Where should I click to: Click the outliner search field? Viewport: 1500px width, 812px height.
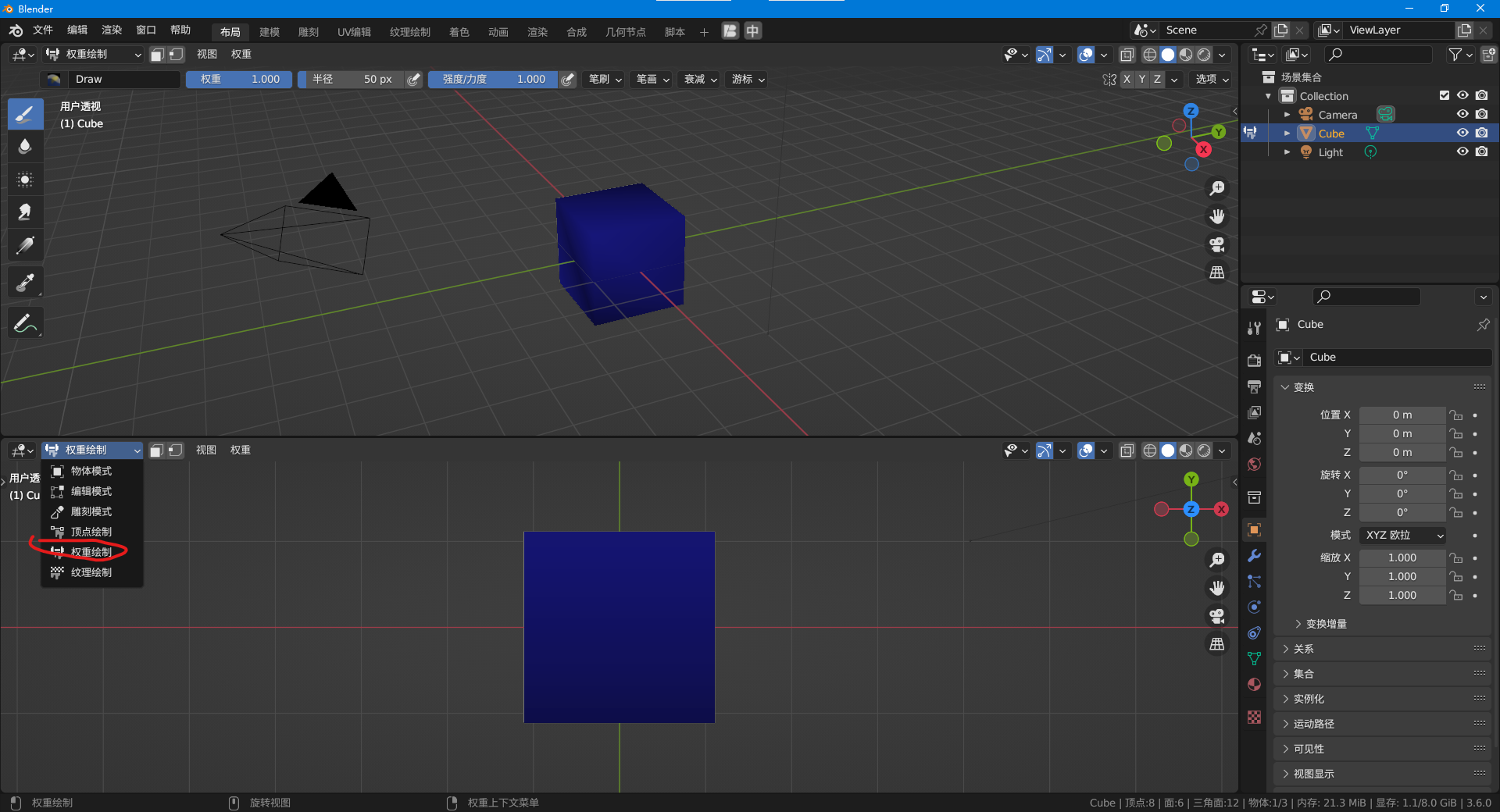click(1378, 54)
